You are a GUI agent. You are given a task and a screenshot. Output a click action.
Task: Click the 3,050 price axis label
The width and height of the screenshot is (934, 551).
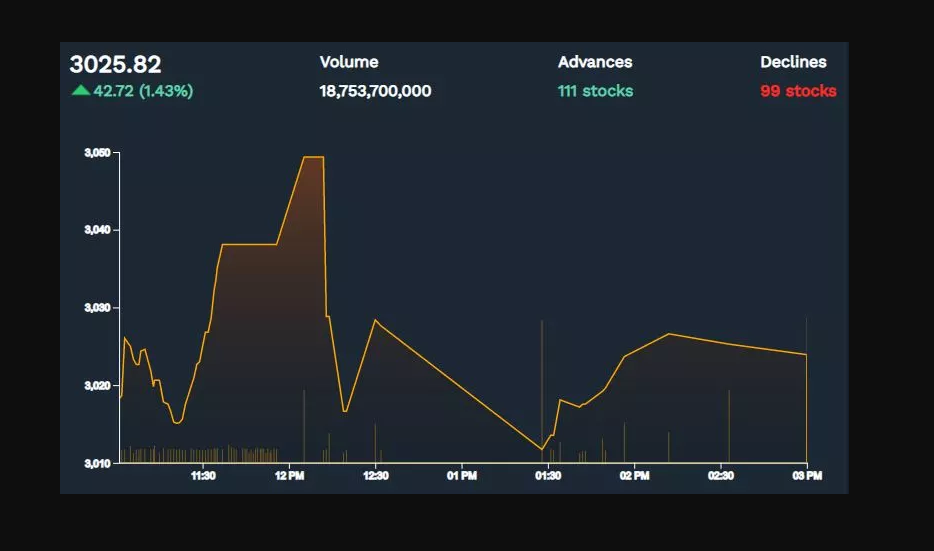pos(100,153)
